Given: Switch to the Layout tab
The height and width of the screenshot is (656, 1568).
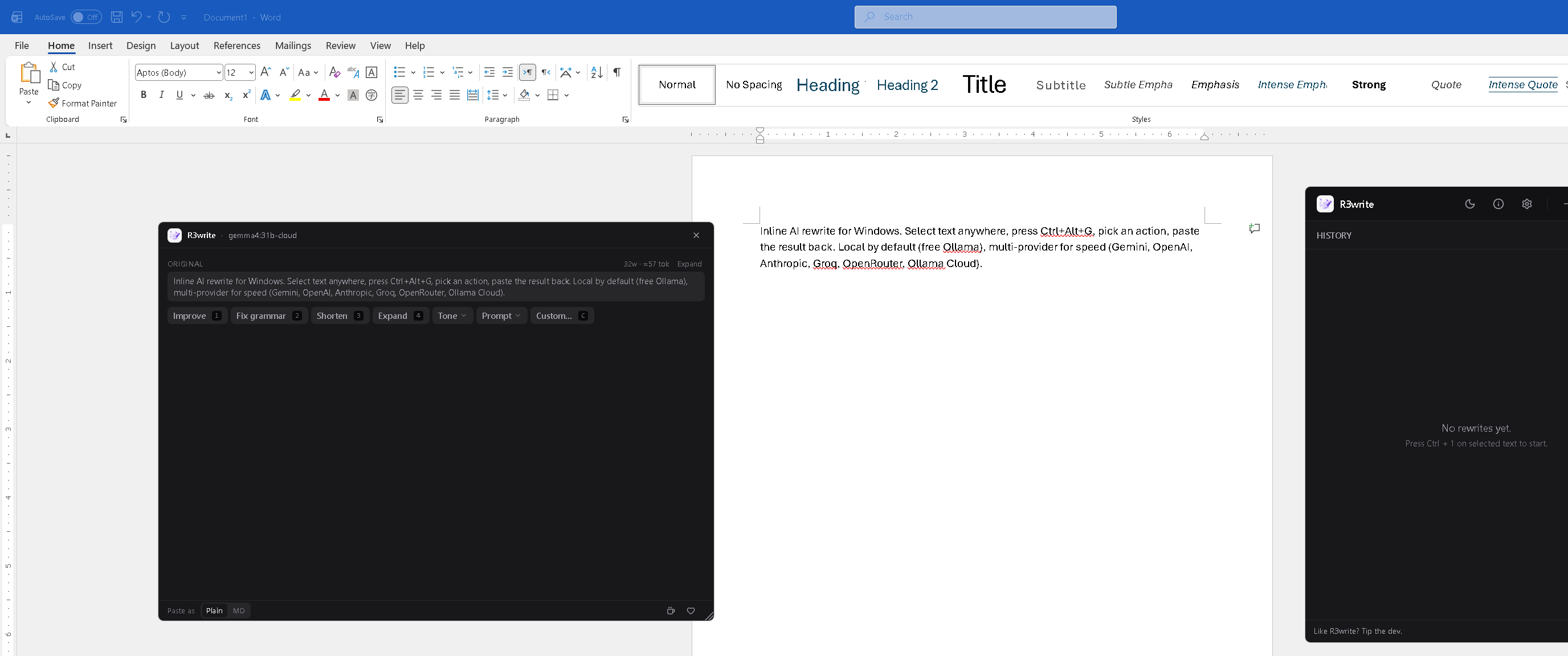Looking at the screenshot, I should (x=185, y=46).
